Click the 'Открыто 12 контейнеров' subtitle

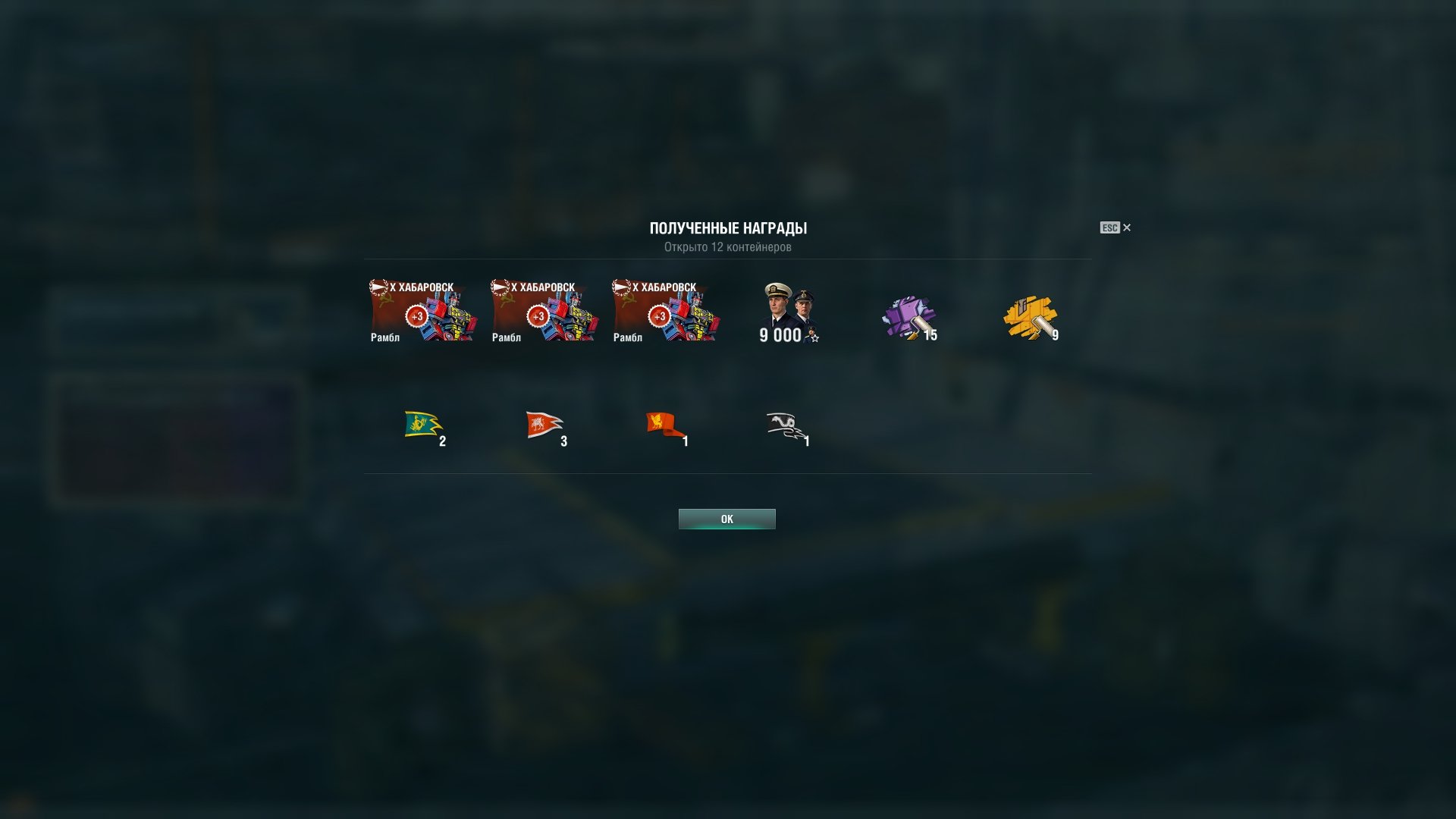(728, 247)
